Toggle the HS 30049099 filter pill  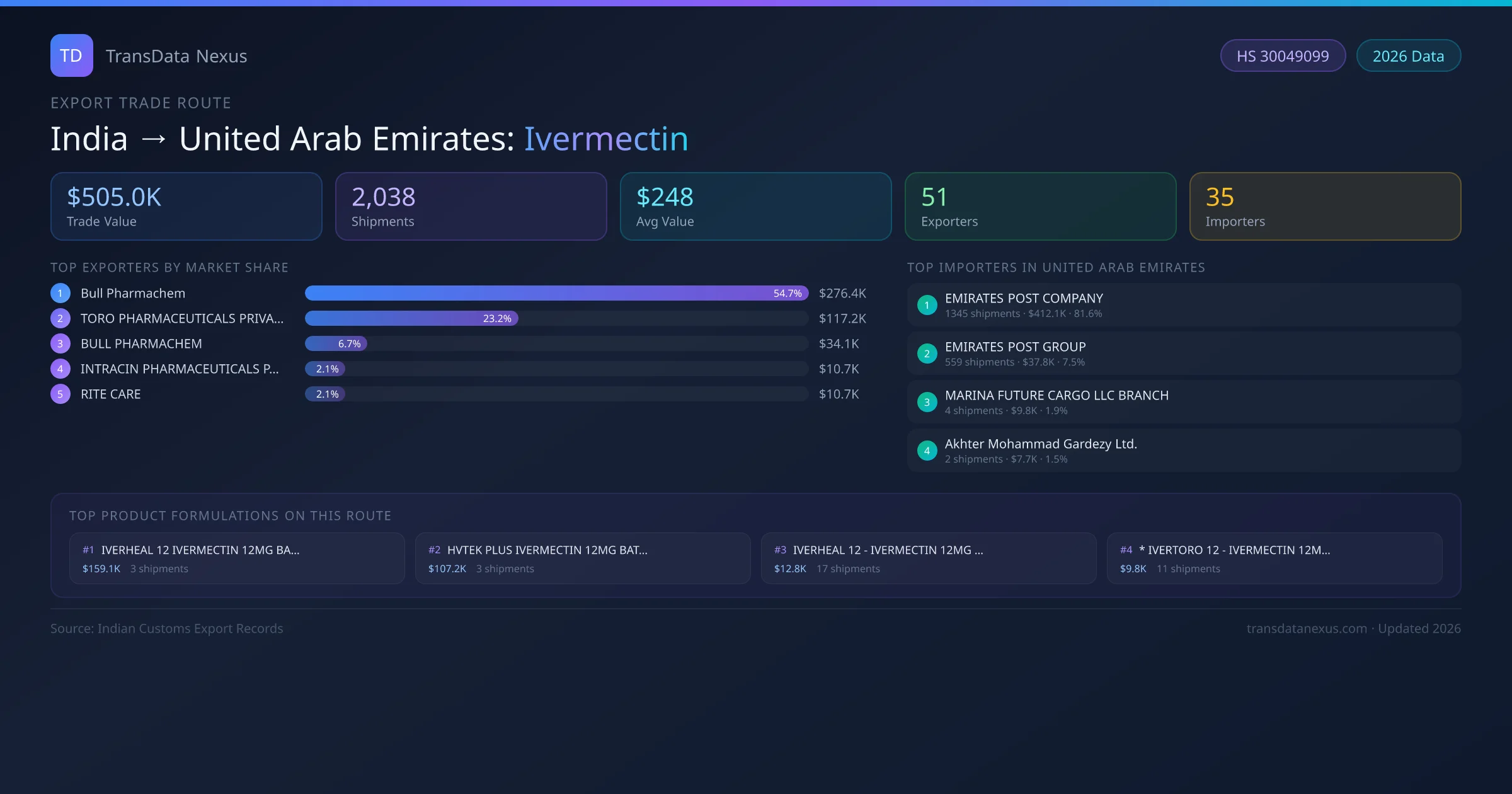click(1283, 55)
